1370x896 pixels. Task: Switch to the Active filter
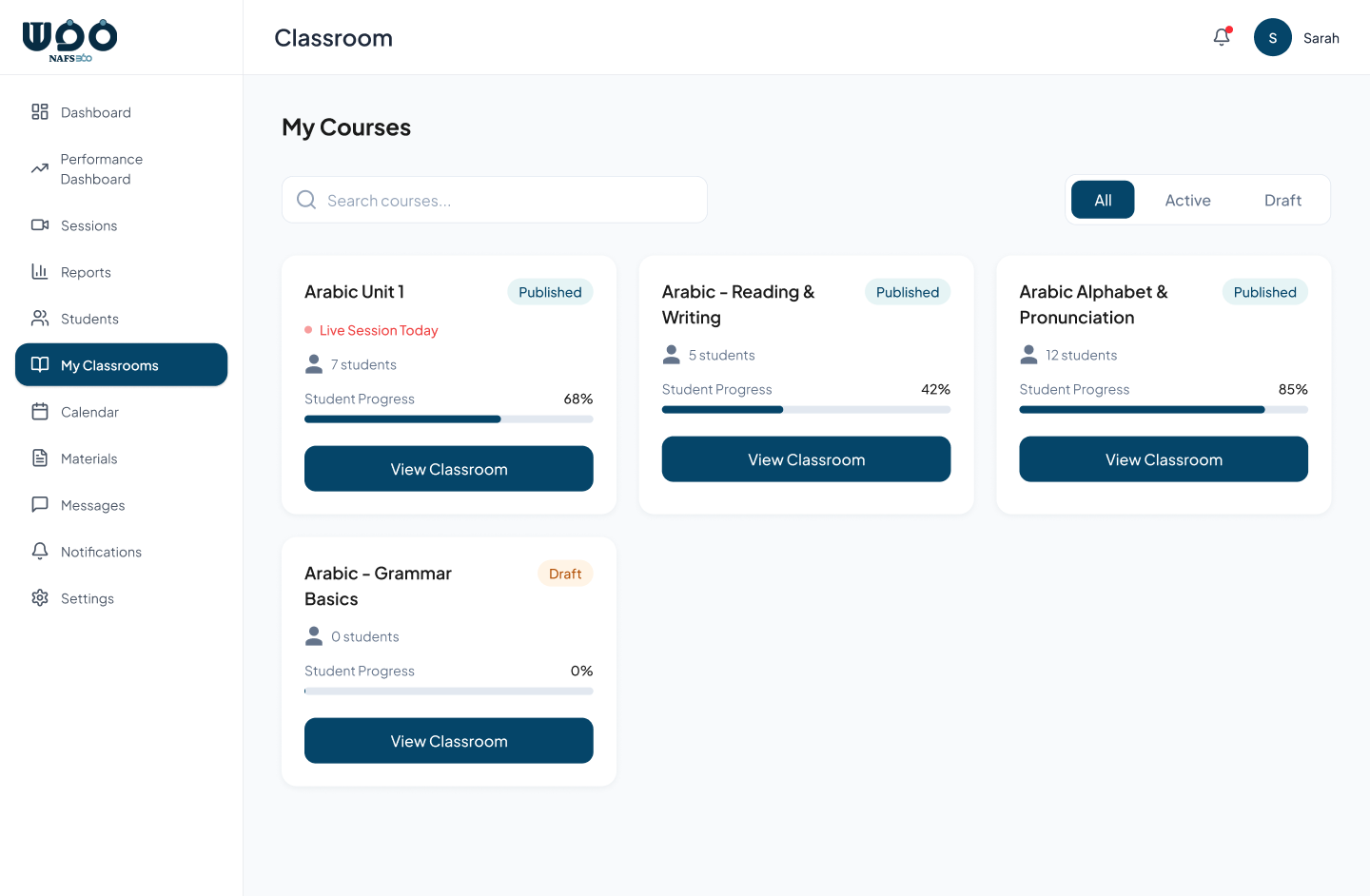[x=1187, y=200]
